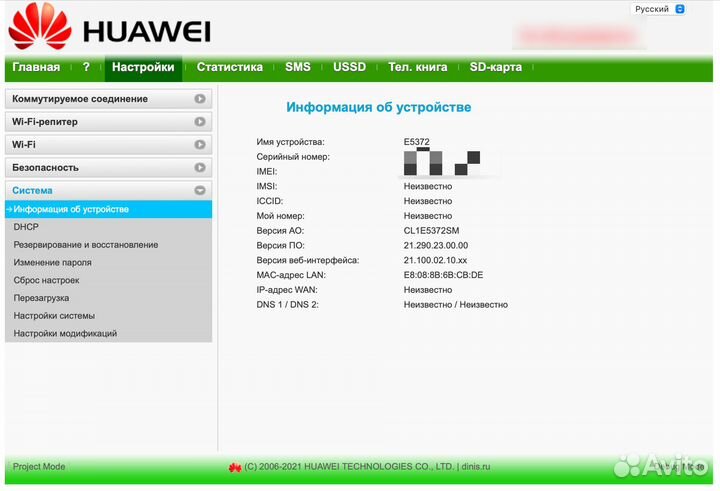Screen dimensions: 720x491
Task: Go to the Главная tab
Action: coord(36,67)
